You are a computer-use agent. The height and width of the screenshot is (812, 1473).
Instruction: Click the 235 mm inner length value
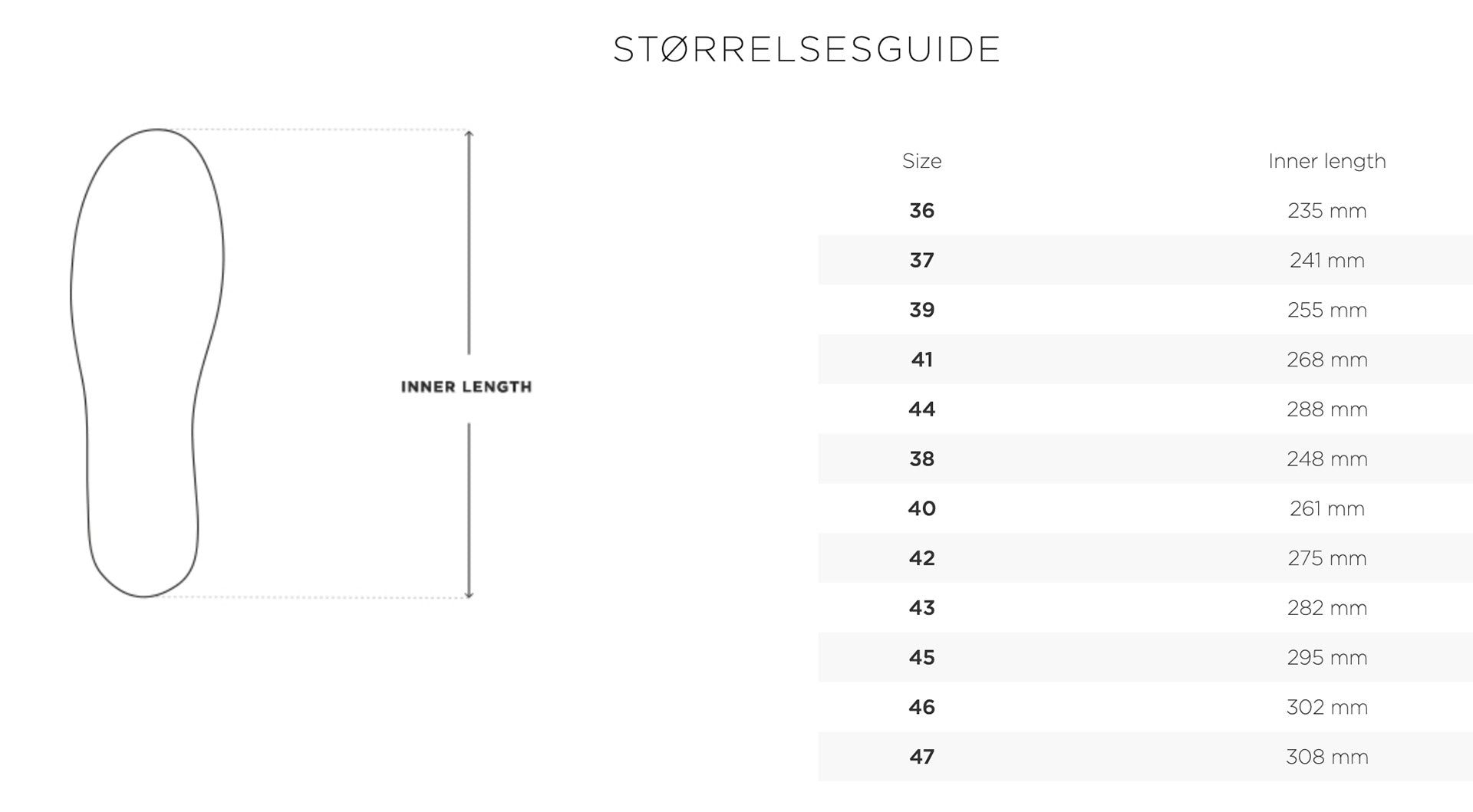click(x=1326, y=211)
